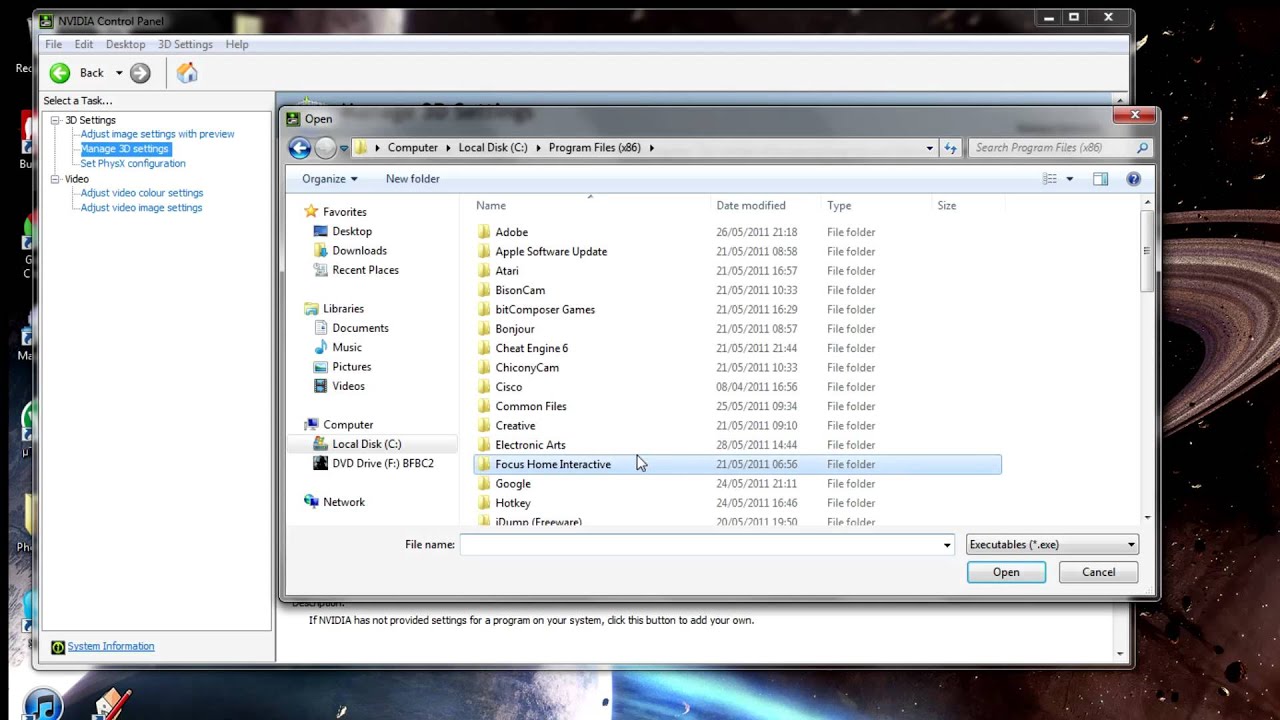Select Set PhysX configuration task
Image resolution: width=1280 pixels, height=720 pixels.
(133, 164)
